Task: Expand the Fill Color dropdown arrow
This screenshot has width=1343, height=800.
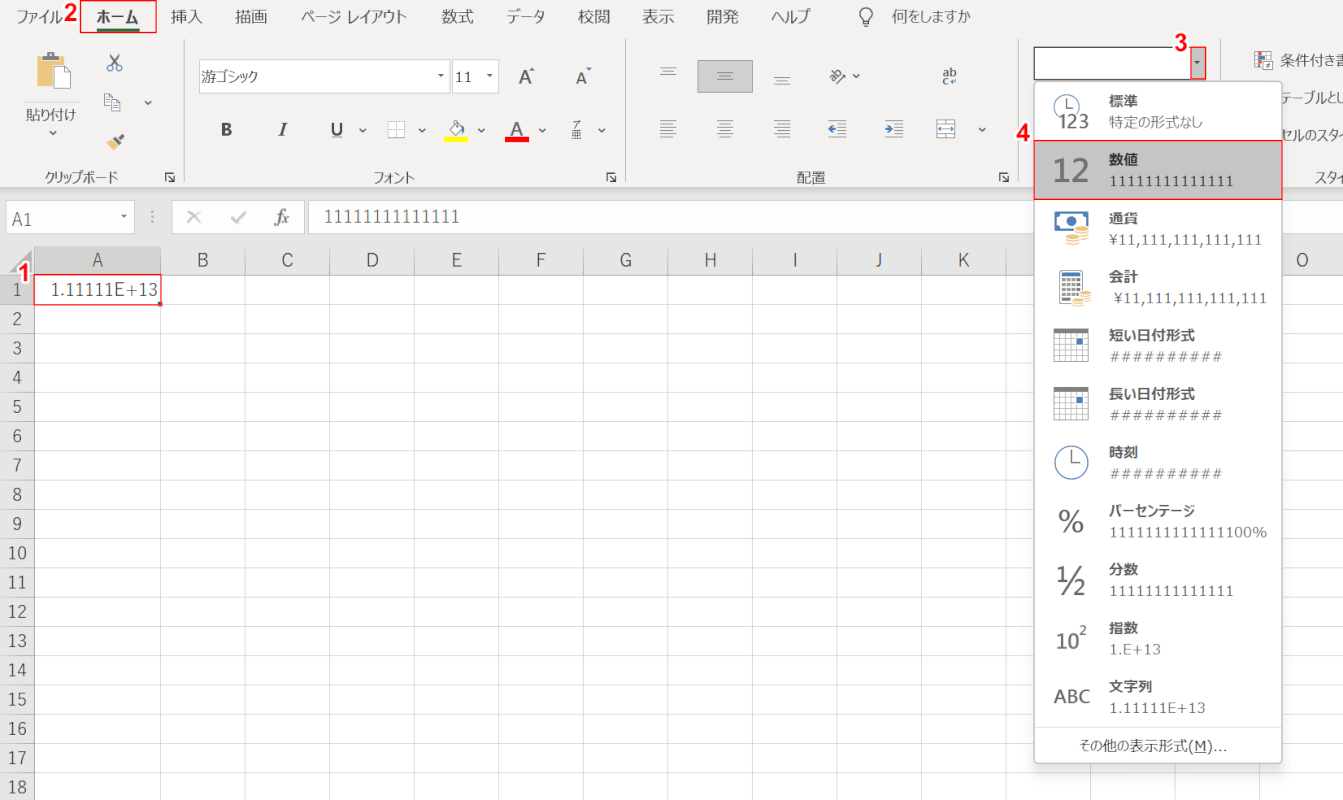Action: [x=481, y=130]
